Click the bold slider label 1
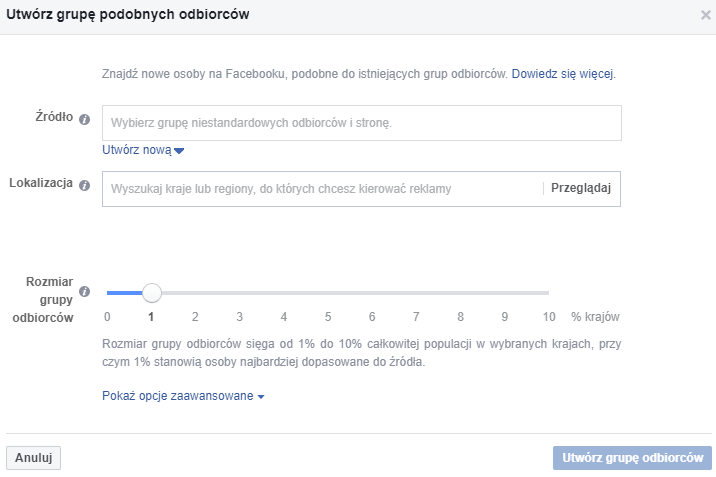716x477 pixels. tap(151, 317)
